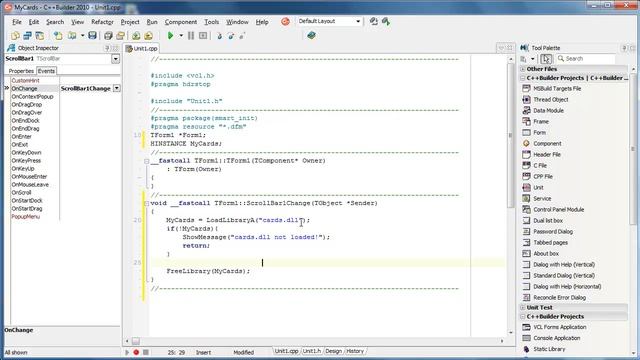Click the Unit1.cpp editor file tab
This screenshot has height=360, width=640.
tap(142, 48)
